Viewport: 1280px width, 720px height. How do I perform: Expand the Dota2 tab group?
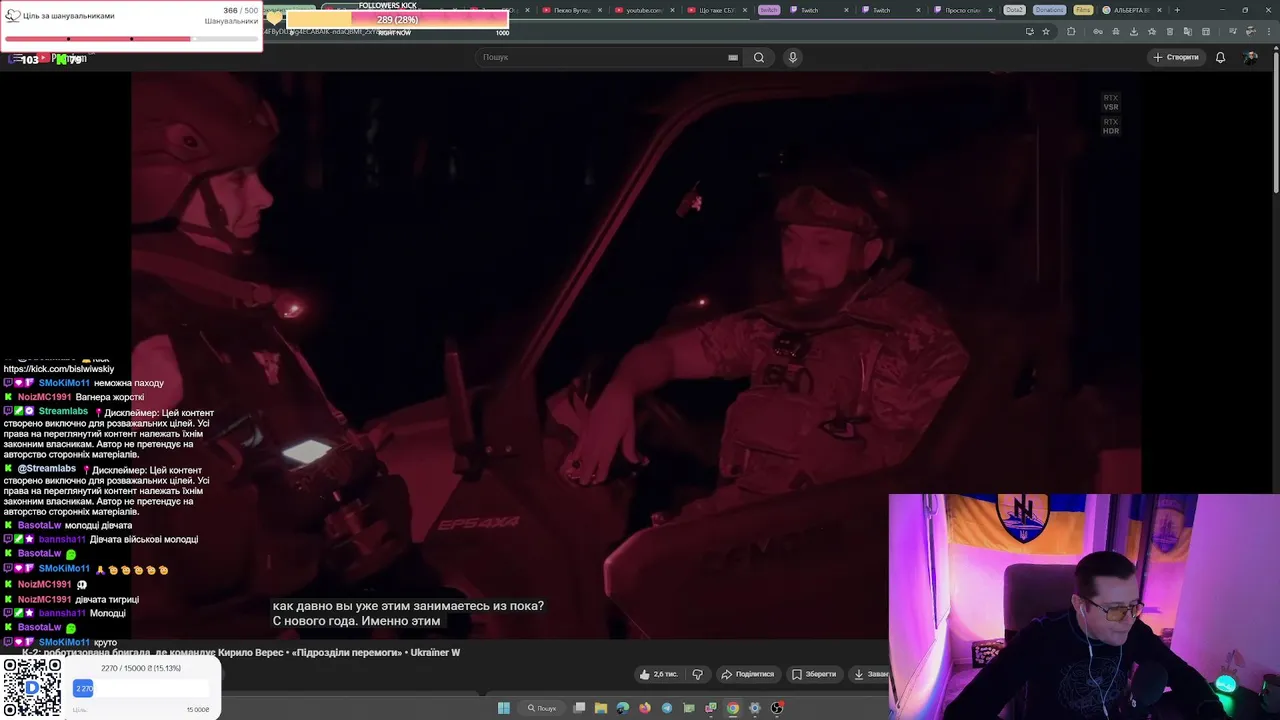(1014, 10)
